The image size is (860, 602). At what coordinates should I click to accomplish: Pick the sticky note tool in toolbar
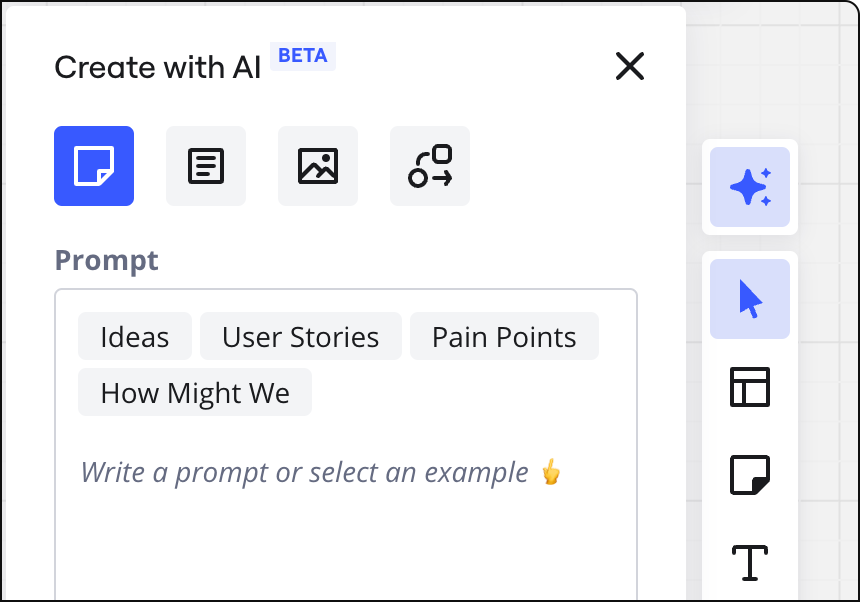750,475
